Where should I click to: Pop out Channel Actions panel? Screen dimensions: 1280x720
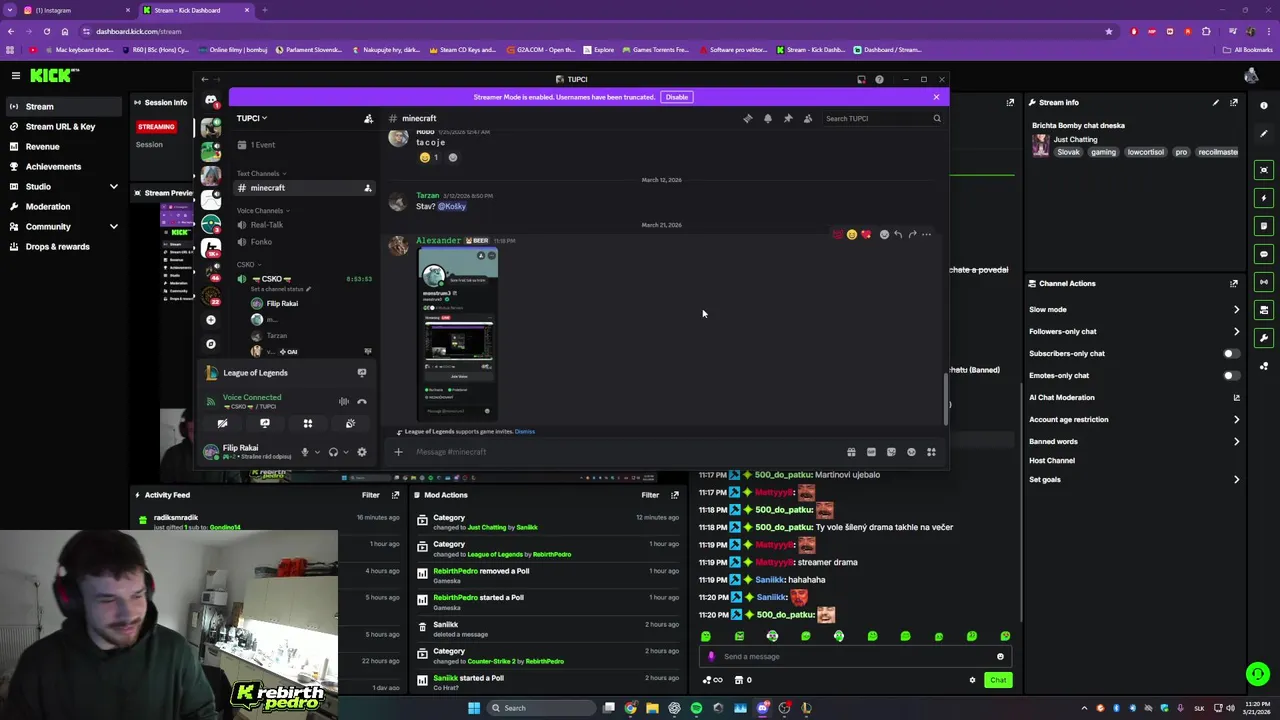[1234, 283]
